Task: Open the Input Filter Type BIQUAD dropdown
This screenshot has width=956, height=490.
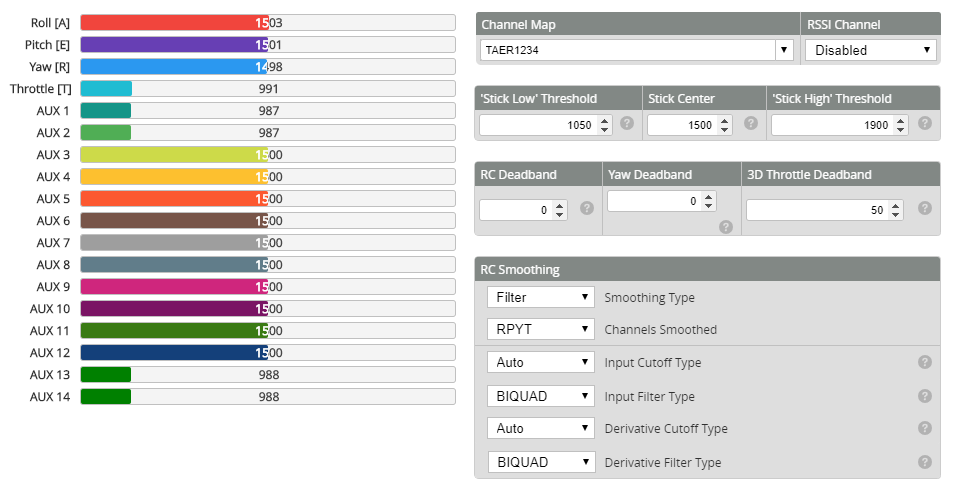Action: coord(541,396)
